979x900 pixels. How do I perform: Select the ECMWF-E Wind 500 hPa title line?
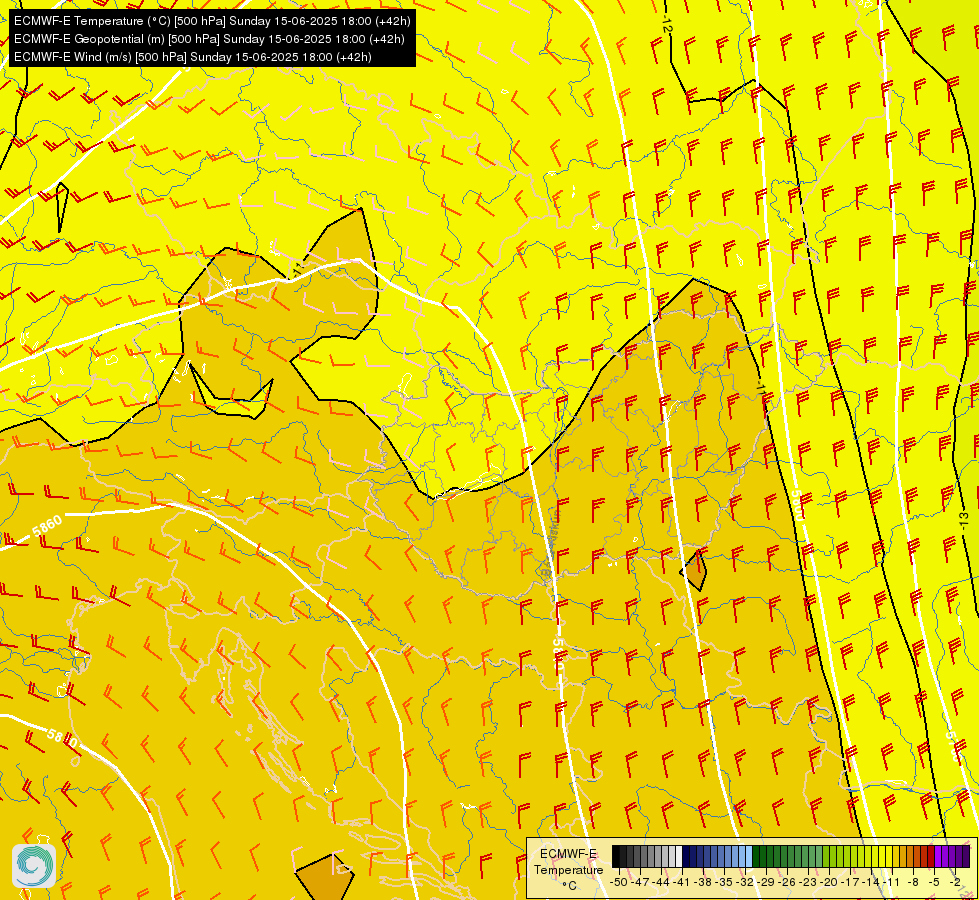(193, 57)
